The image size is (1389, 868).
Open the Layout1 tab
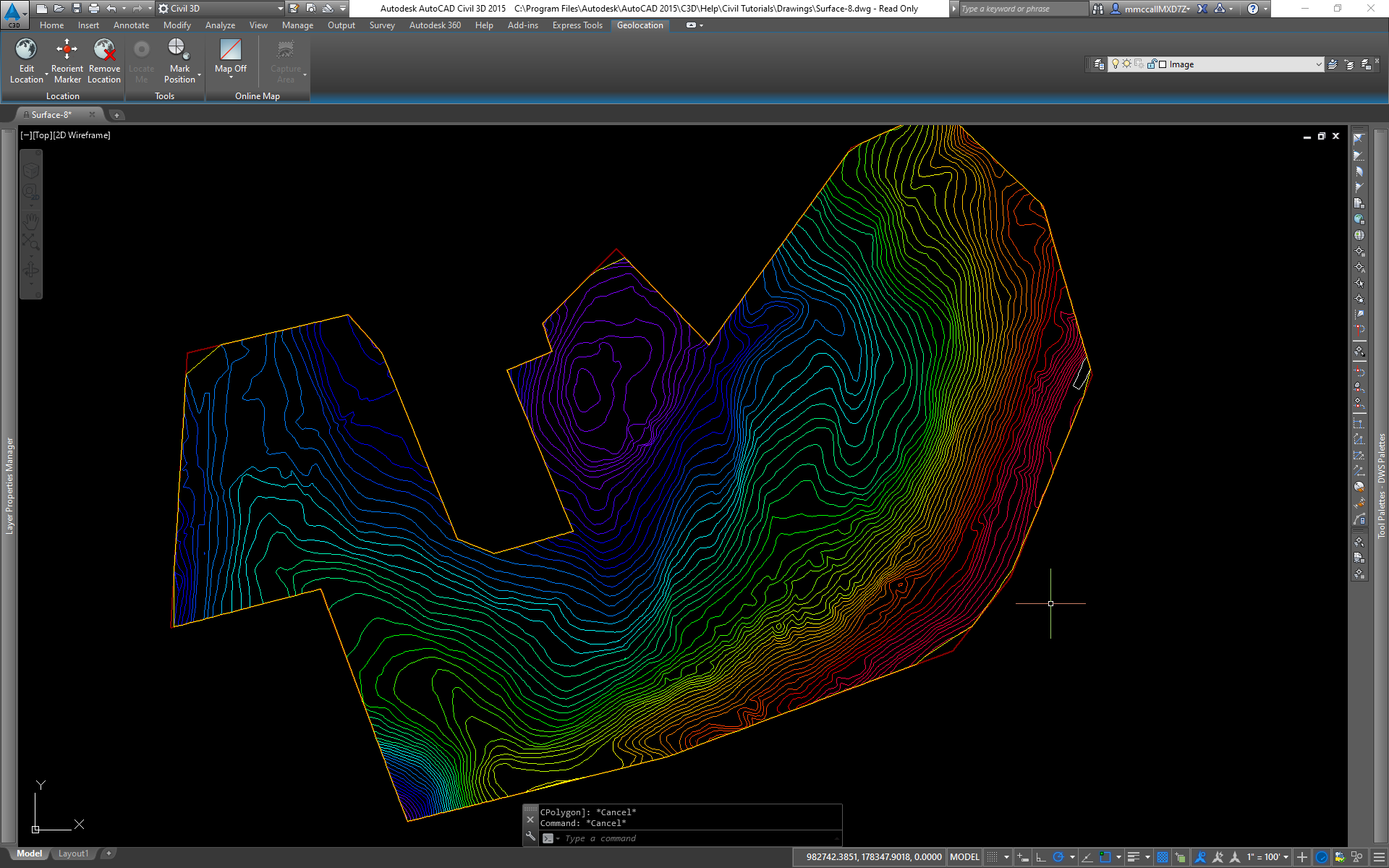pos(73,854)
